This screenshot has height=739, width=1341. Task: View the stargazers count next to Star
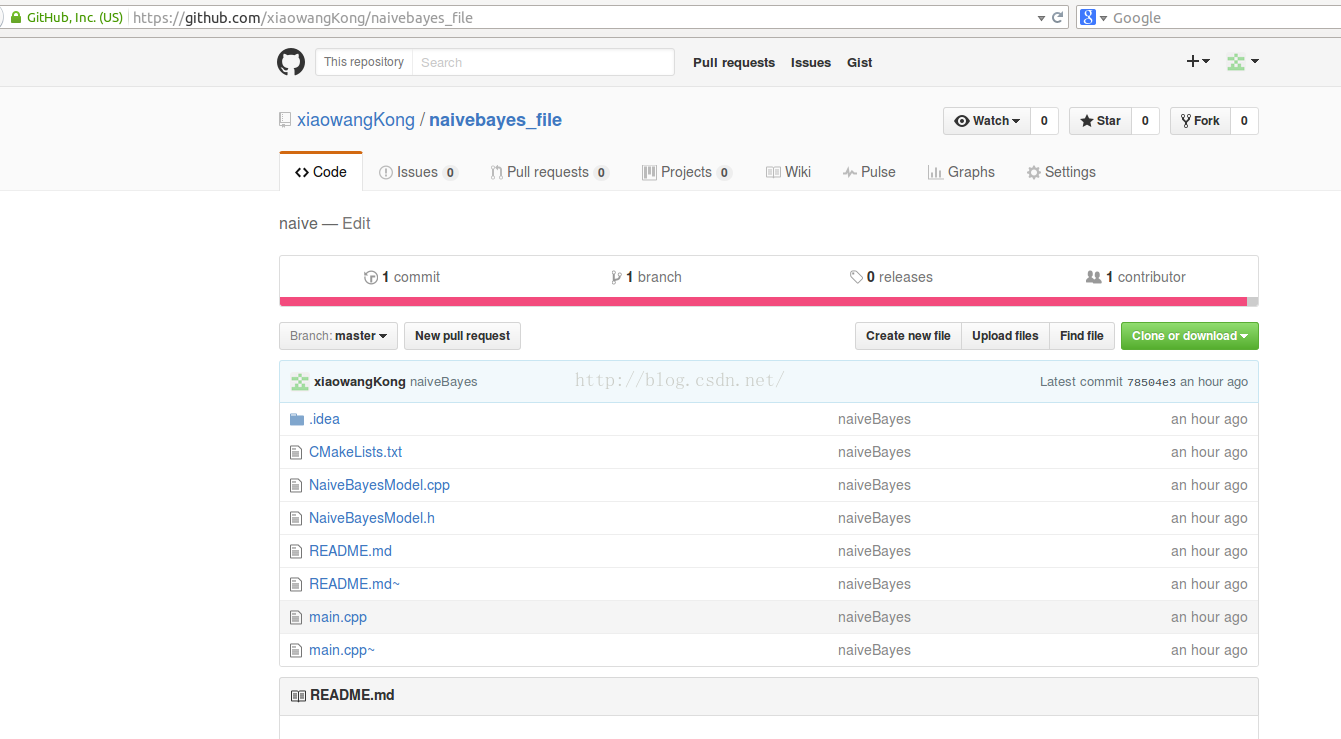[x=1145, y=121]
